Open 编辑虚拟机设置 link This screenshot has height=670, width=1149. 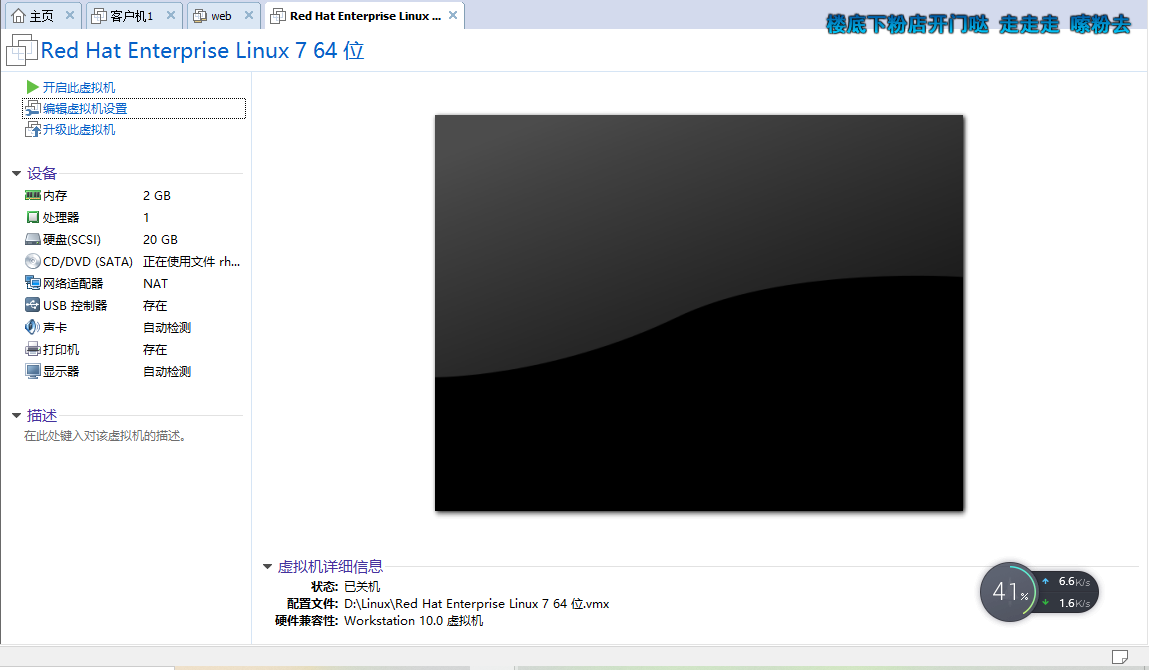(85, 108)
